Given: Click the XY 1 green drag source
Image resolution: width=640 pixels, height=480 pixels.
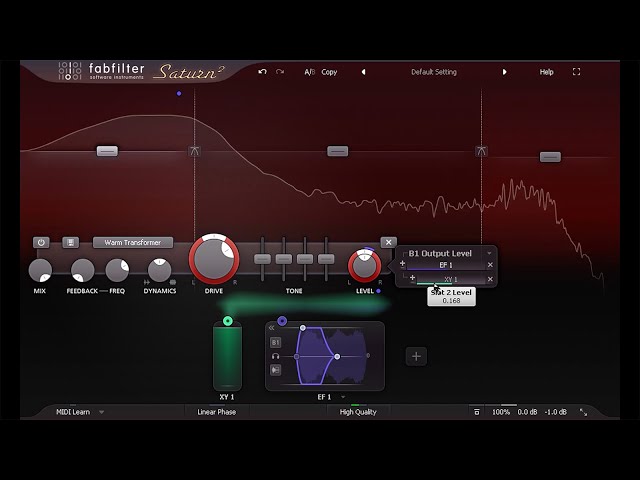Looking at the screenshot, I should click(228, 321).
